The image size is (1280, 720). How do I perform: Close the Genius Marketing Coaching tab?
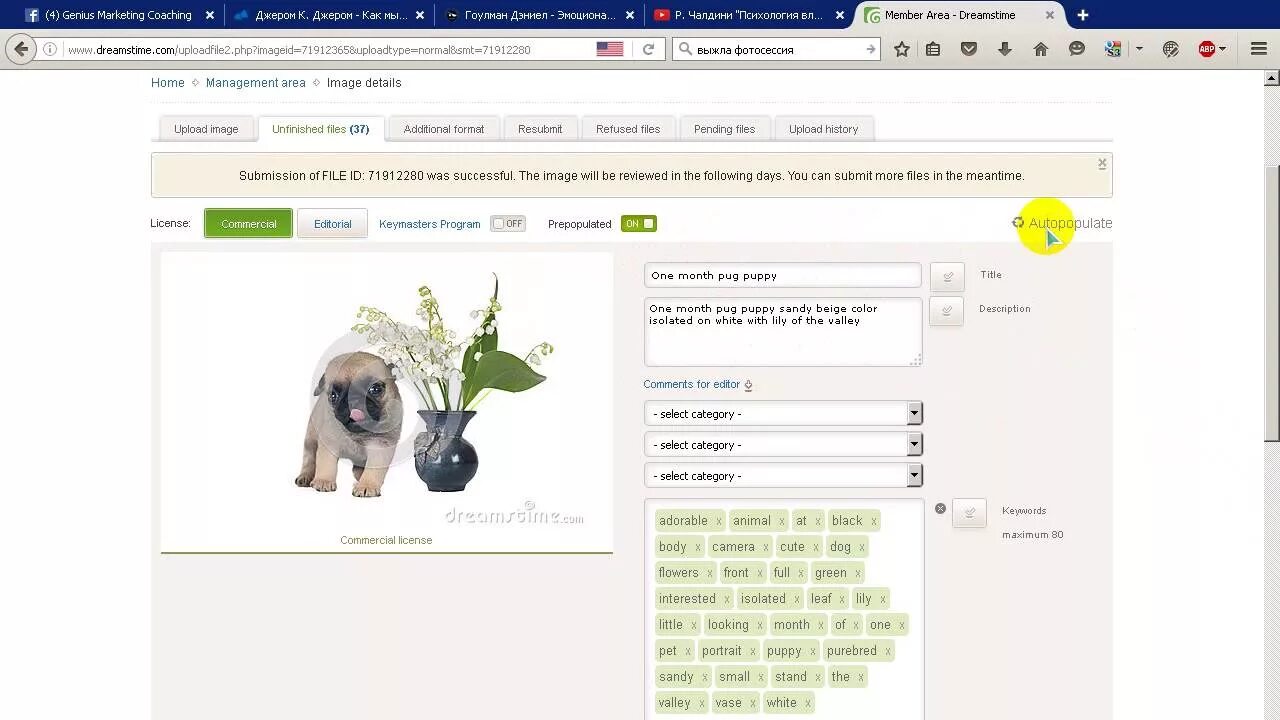click(210, 15)
